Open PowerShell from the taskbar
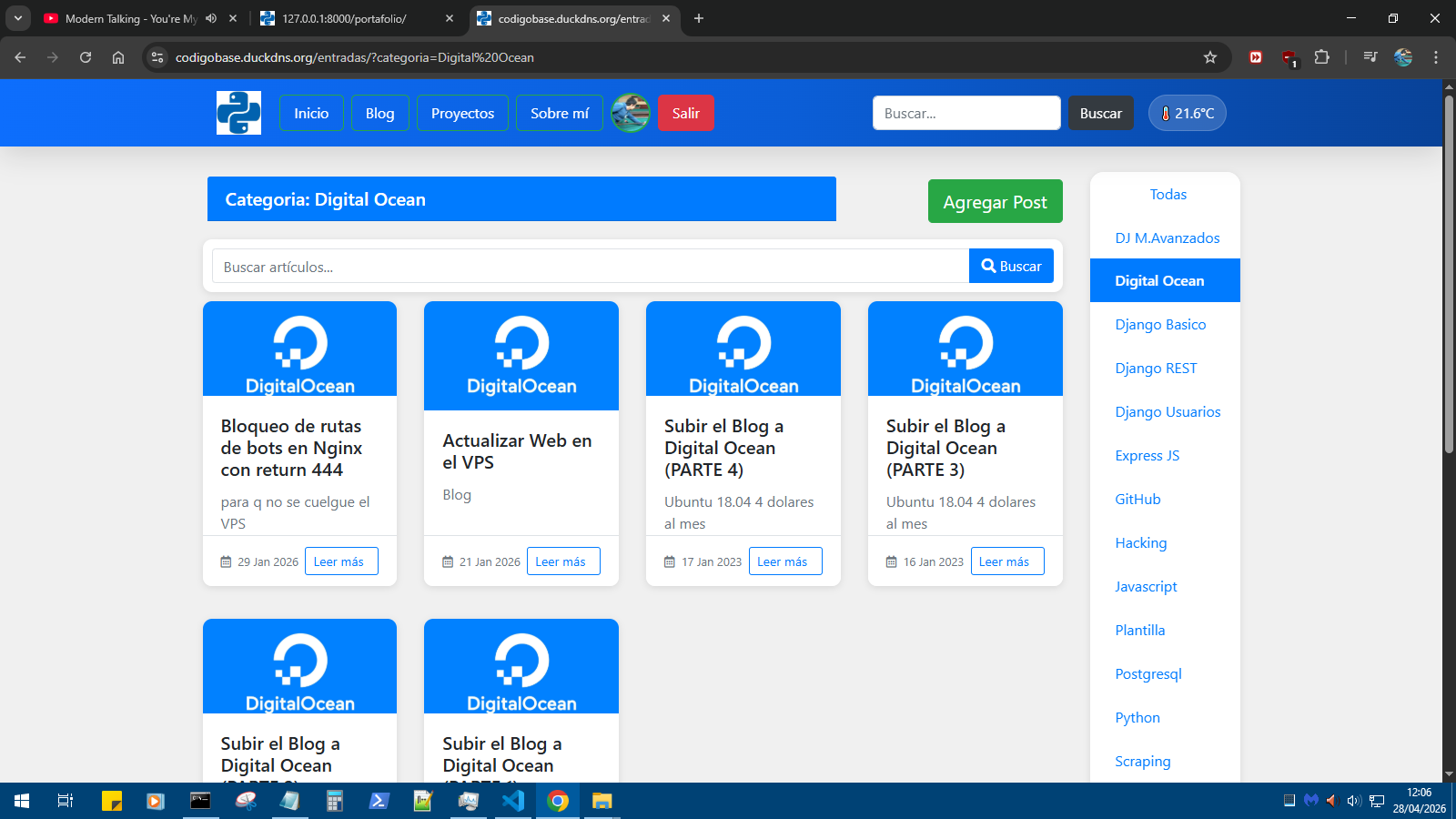Screen dimensions: 1456x819 pos(379,801)
